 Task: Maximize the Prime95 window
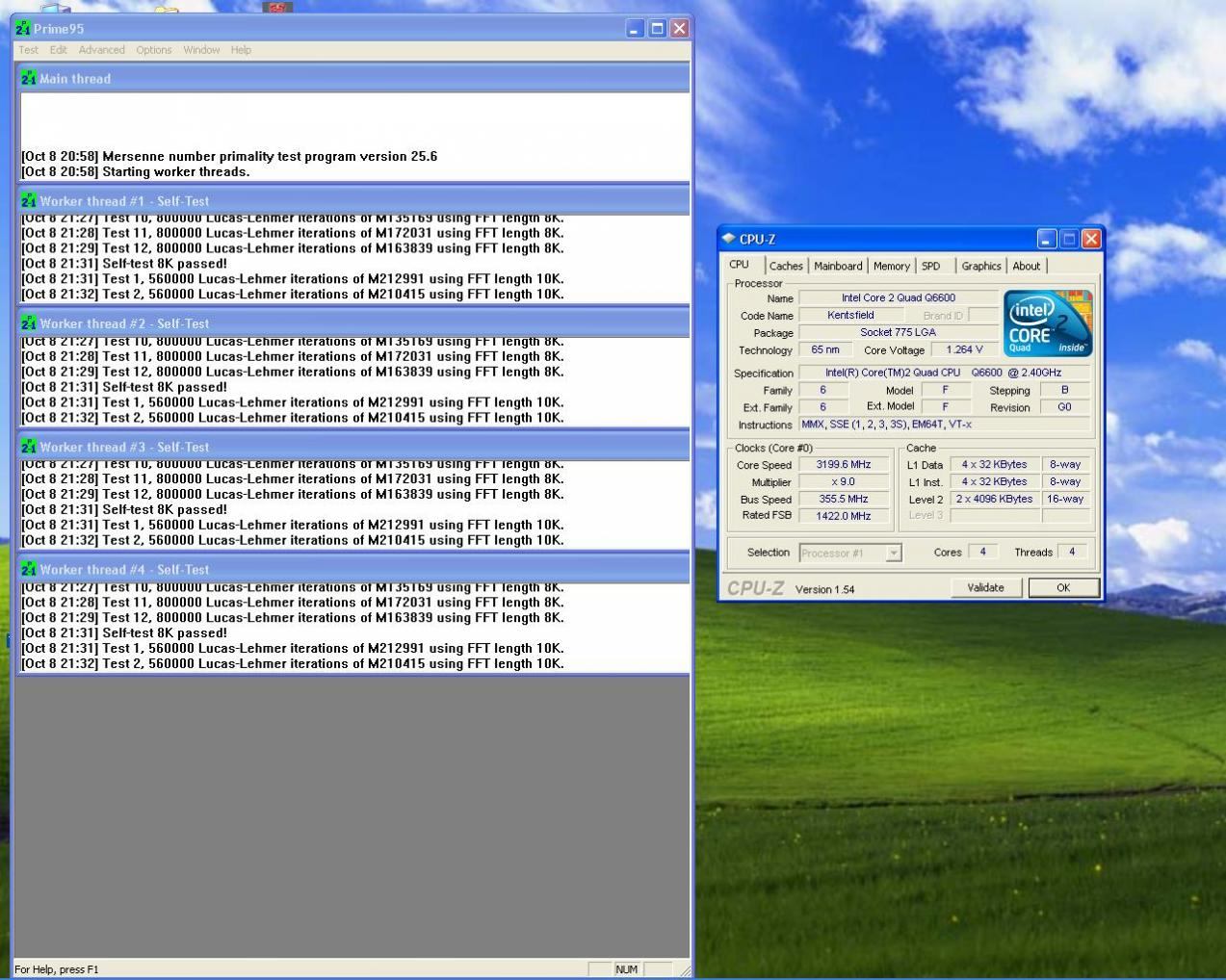coord(657,29)
